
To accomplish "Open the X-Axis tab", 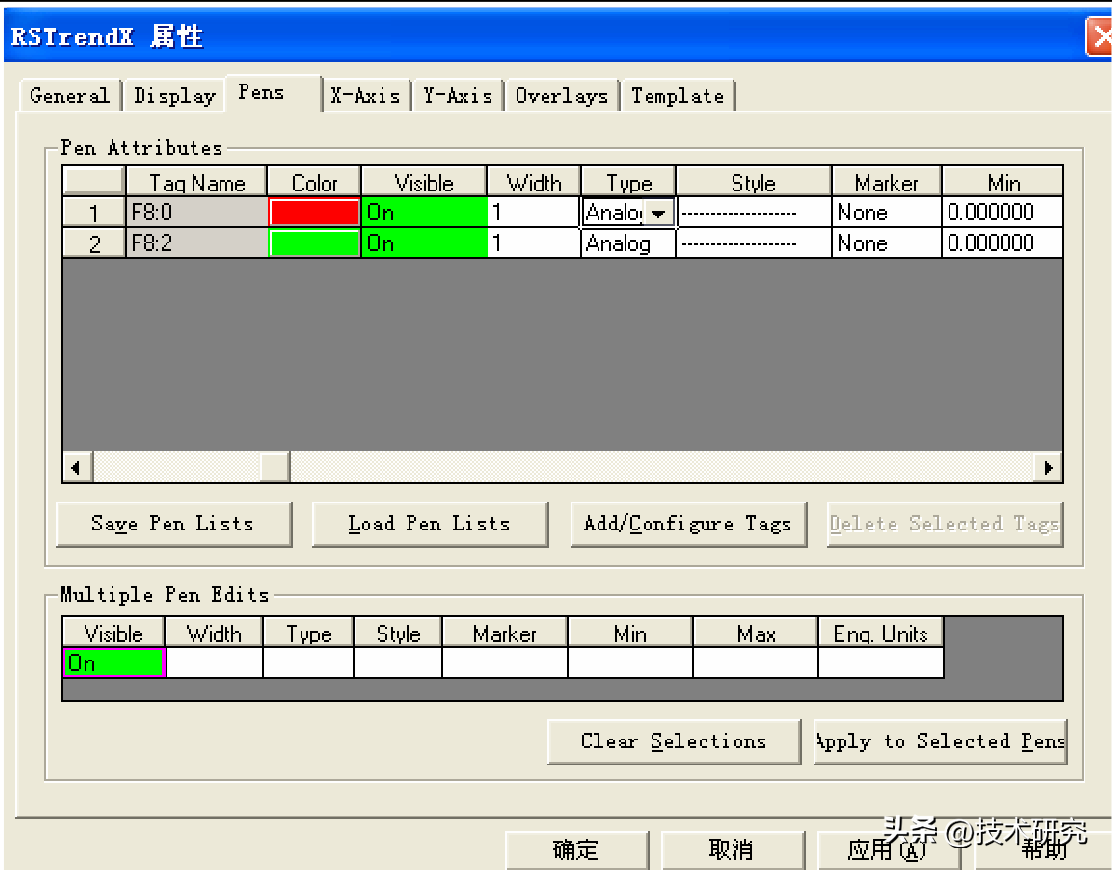I will [x=365, y=96].
